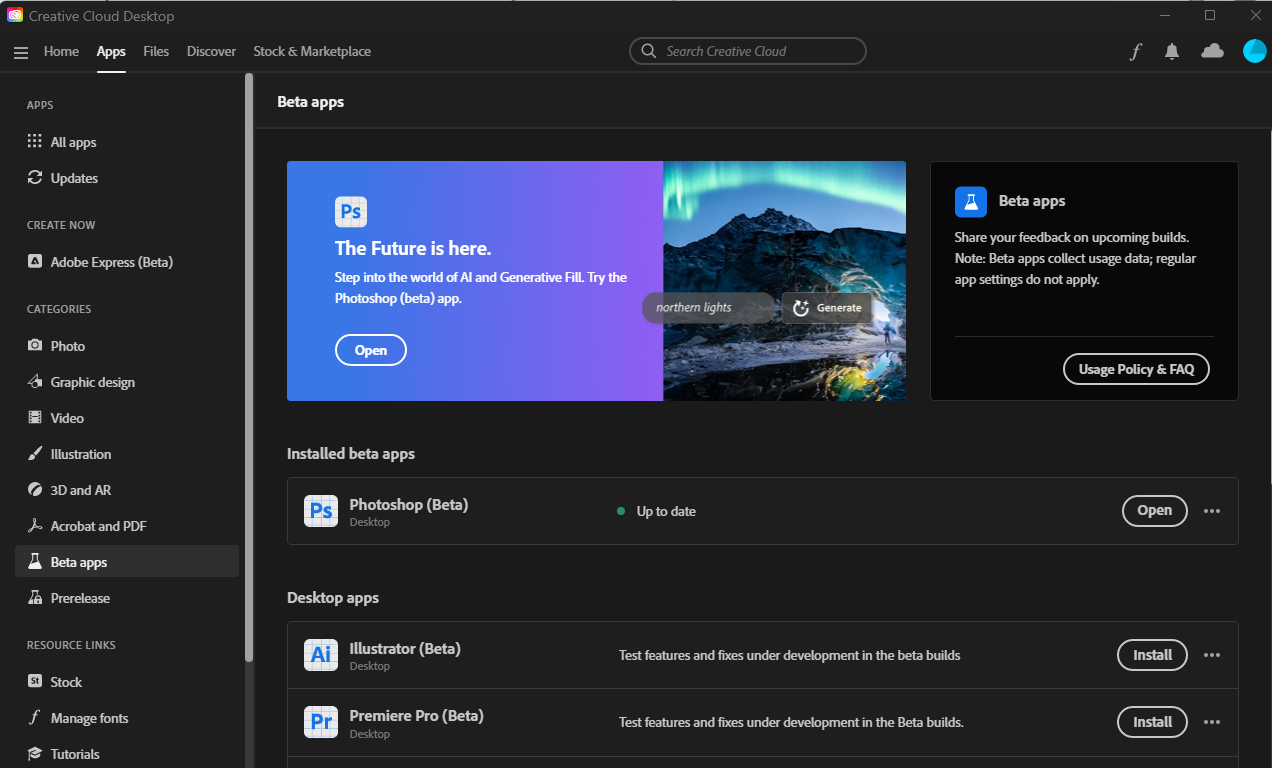Open Adobe Express (Beta)
The image size is (1272, 768).
point(110,261)
